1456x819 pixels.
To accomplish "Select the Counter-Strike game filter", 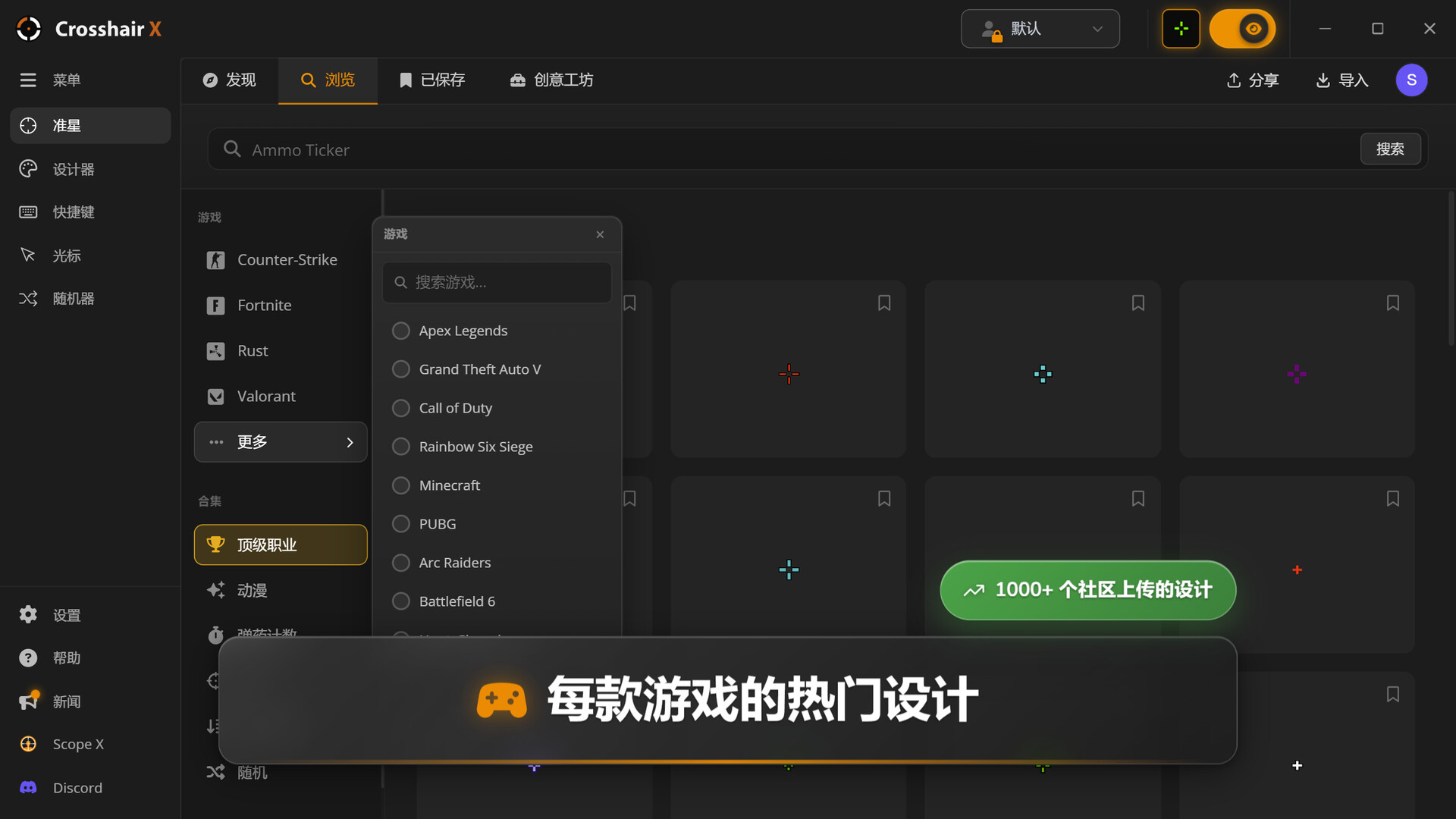I will click(281, 259).
